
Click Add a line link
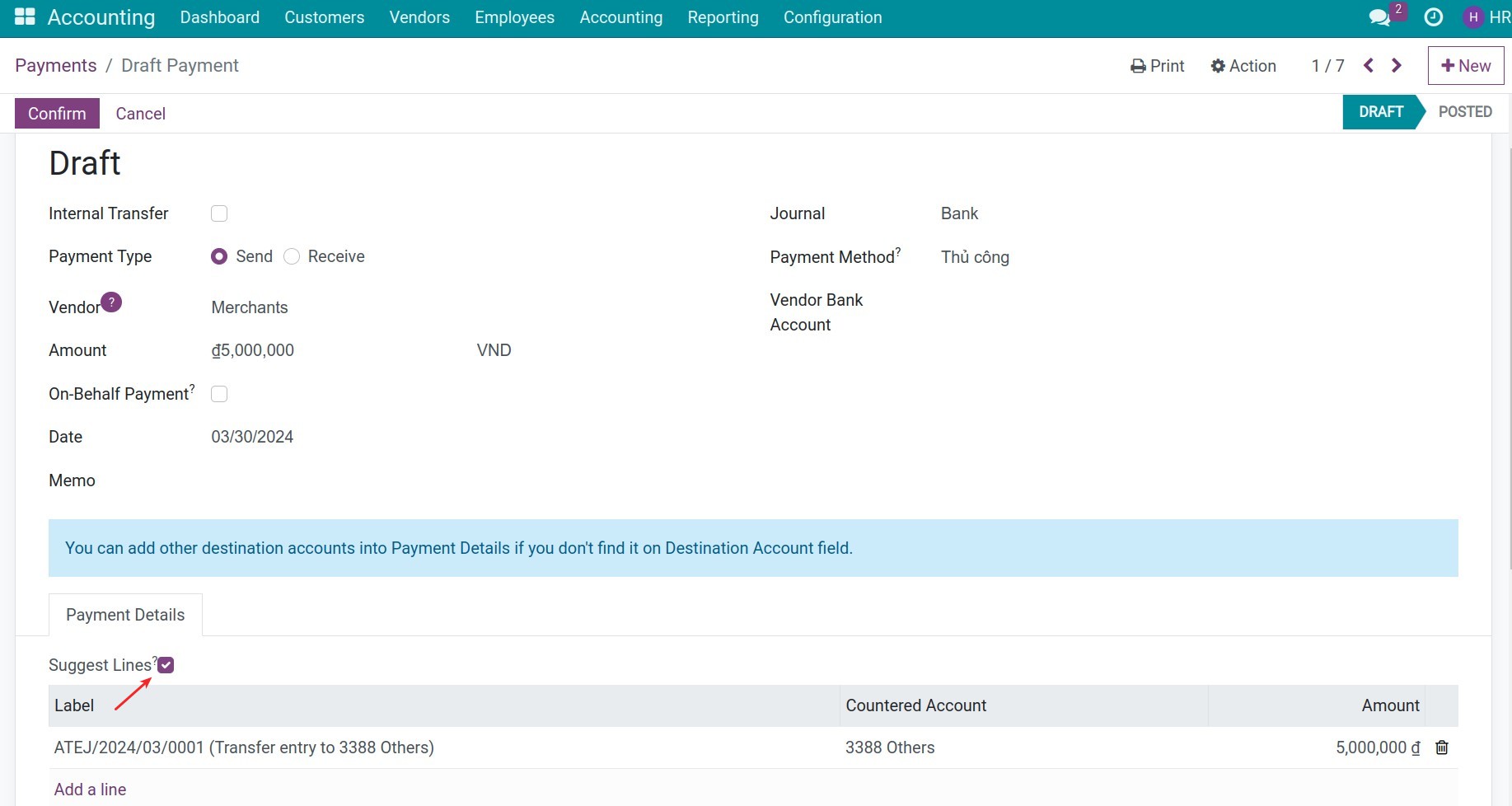[90, 790]
